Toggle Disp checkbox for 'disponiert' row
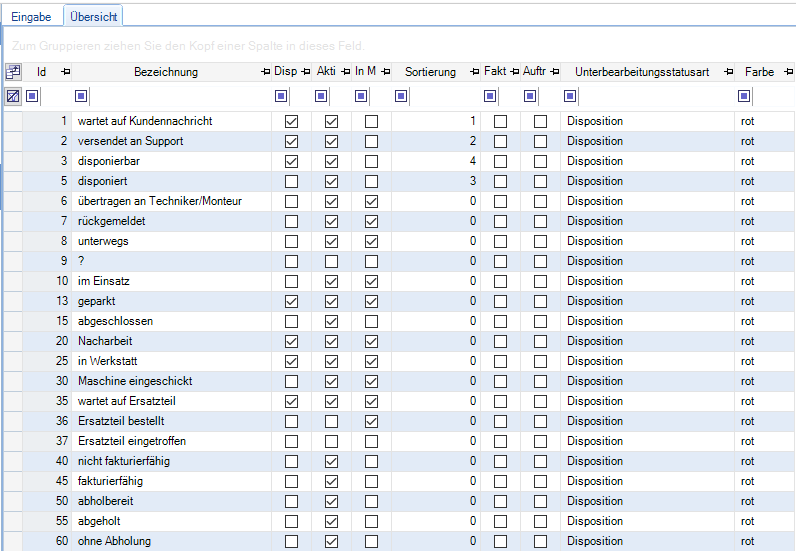The height and width of the screenshot is (551, 796). tap(291, 181)
